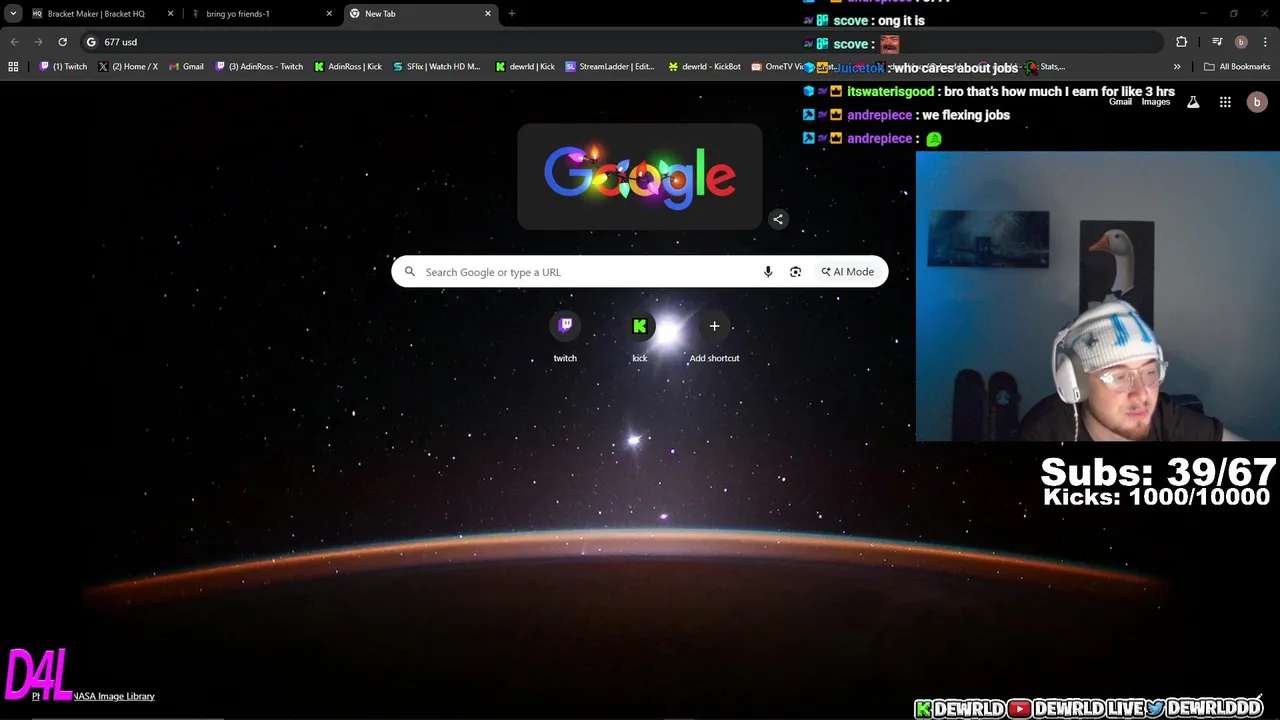
Task: Open the twitch shortcut tile
Action: tap(565, 338)
